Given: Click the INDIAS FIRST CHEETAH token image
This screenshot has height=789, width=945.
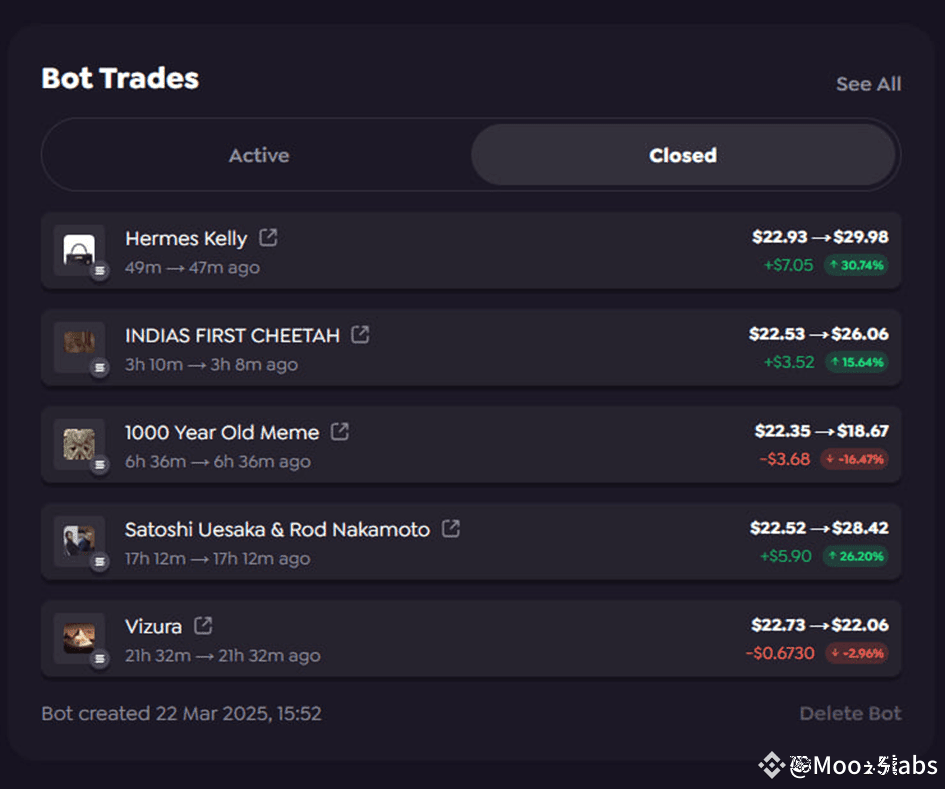Looking at the screenshot, I should [x=79, y=345].
